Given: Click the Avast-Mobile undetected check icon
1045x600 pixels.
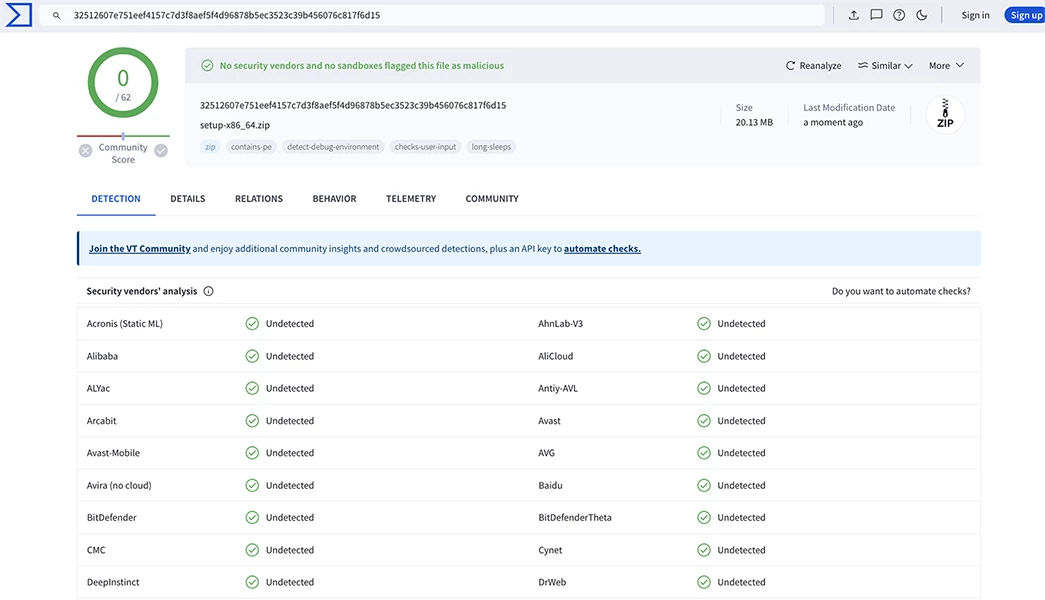Looking at the screenshot, I should tap(252, 453).
